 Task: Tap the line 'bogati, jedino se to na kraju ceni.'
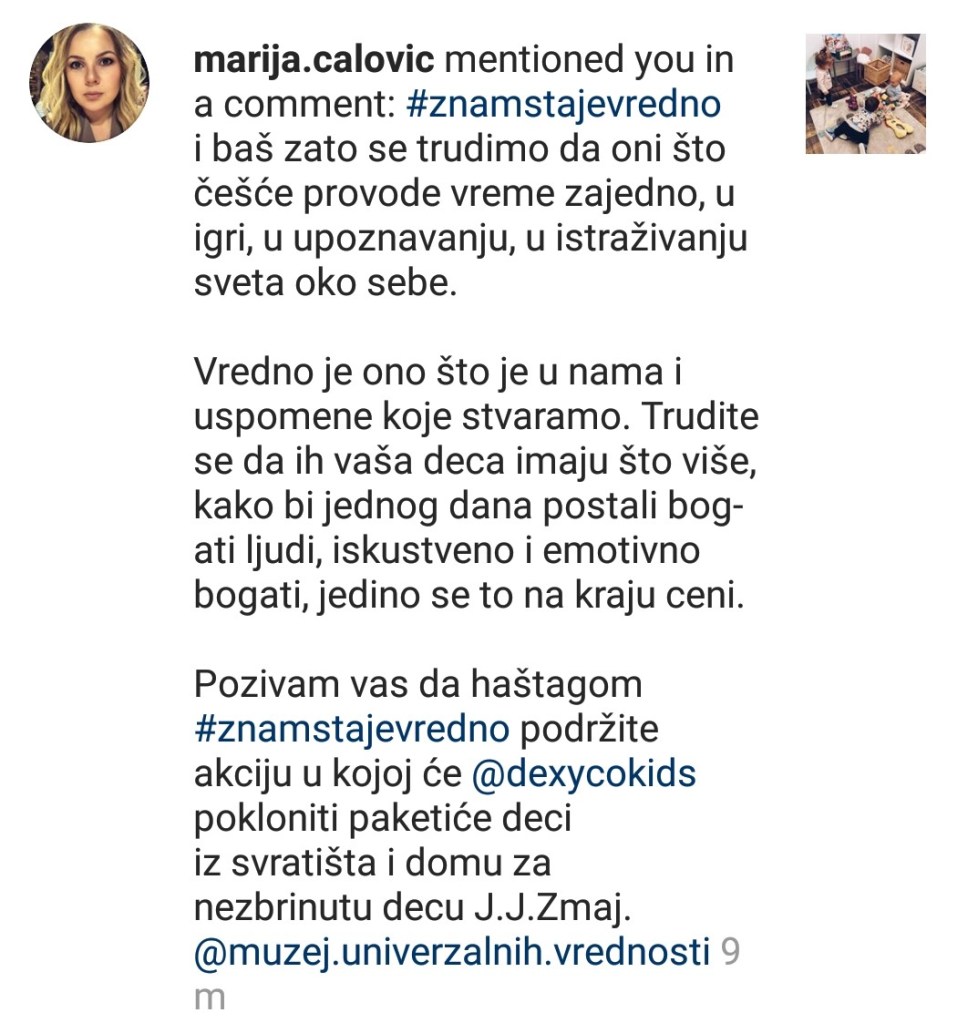pos(469,595)
